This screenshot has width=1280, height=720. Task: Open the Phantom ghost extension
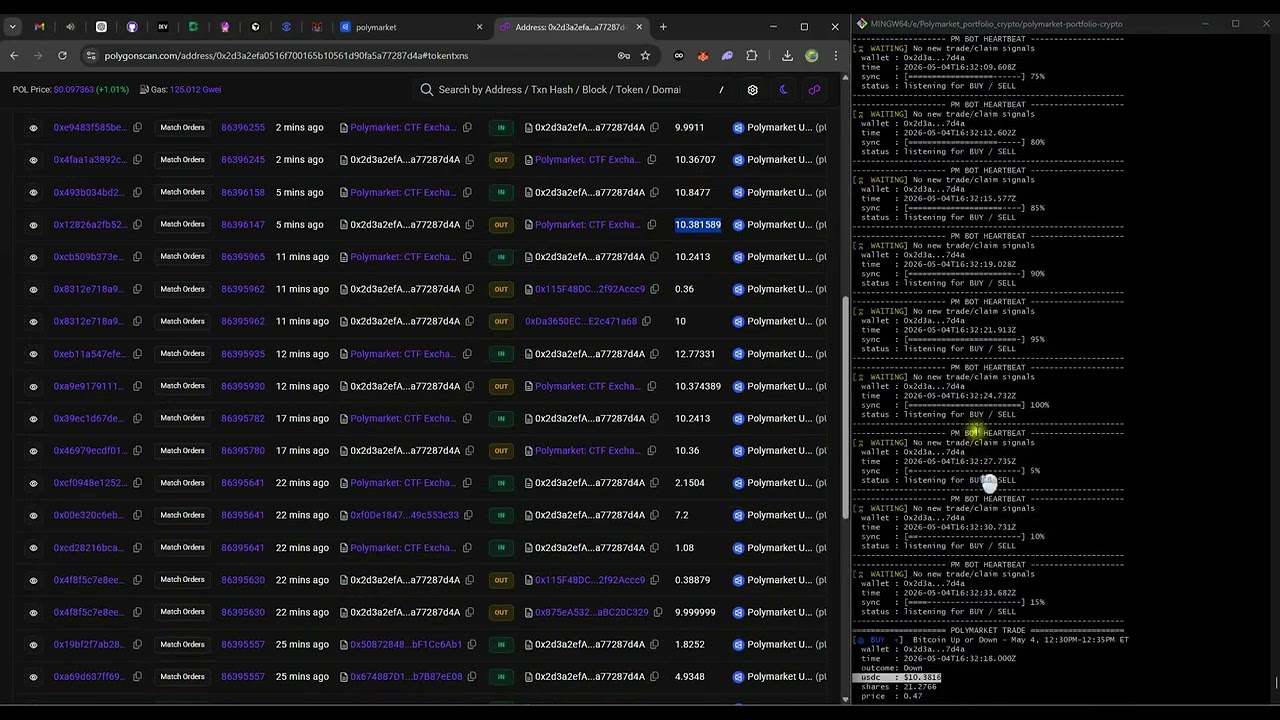pyautogui.click(x=727, y=56)
